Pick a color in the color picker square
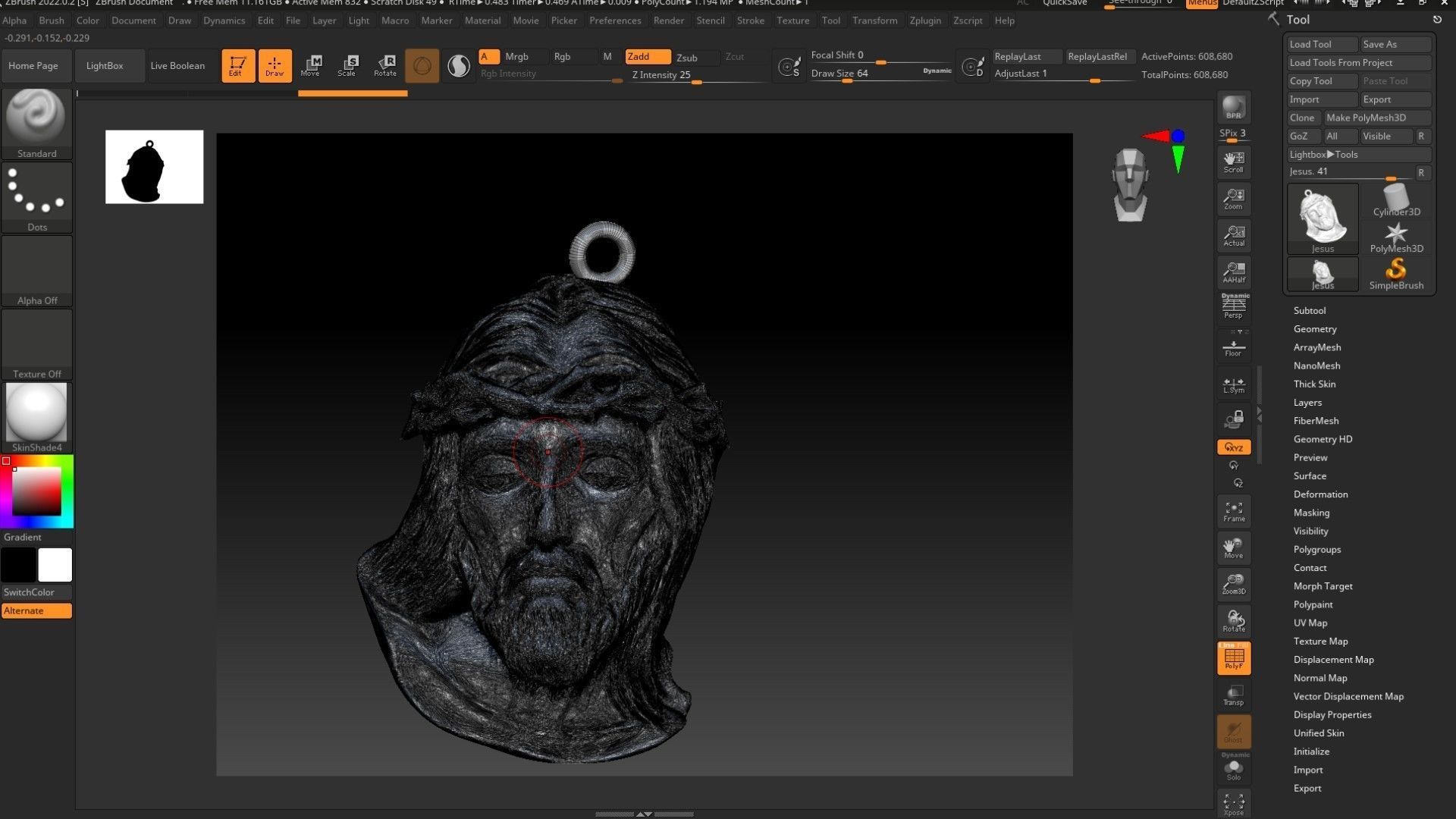 [36, 491]
